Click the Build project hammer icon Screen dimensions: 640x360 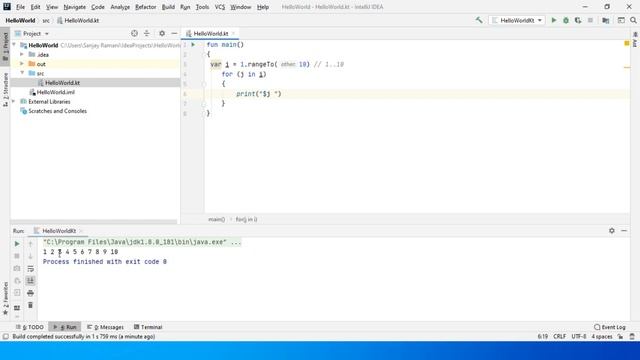click(x=479, y=20)
